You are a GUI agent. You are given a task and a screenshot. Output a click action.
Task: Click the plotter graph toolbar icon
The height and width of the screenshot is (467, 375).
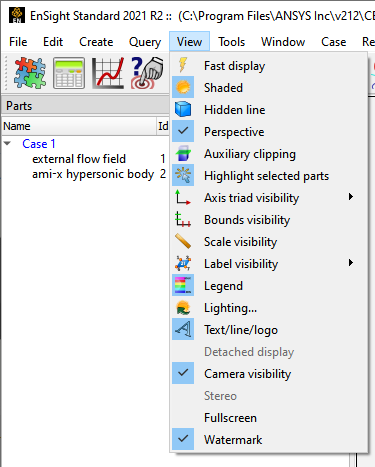108,73
